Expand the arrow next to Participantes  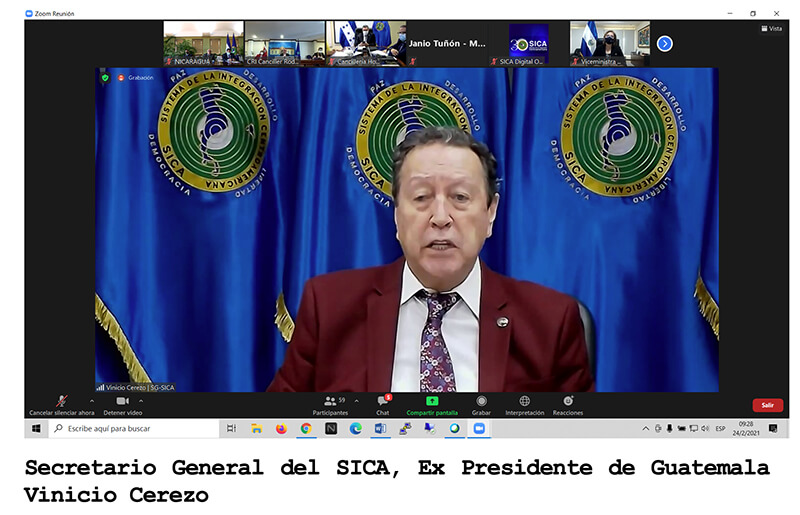357,401
